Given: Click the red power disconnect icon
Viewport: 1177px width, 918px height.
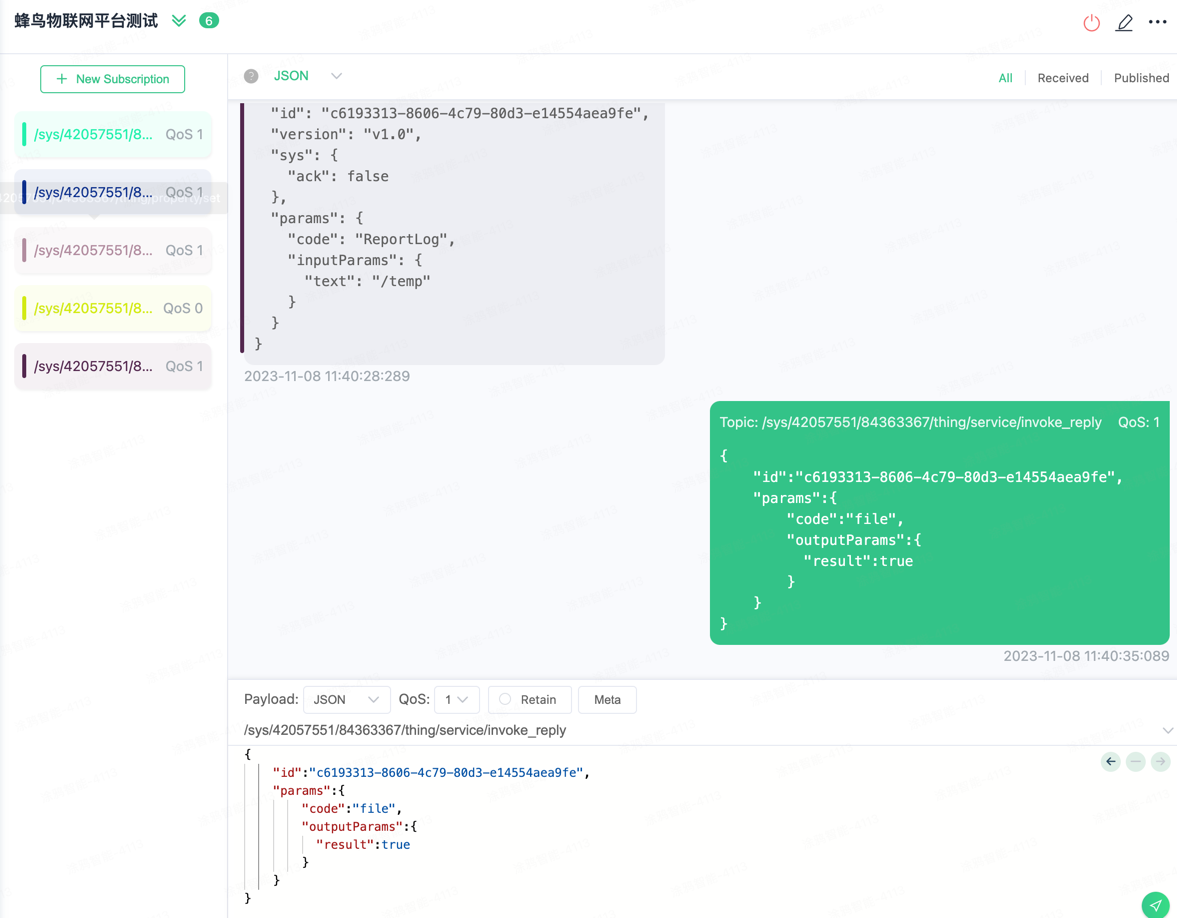Looking at the screenshot, I should (x=1091, y=23).
